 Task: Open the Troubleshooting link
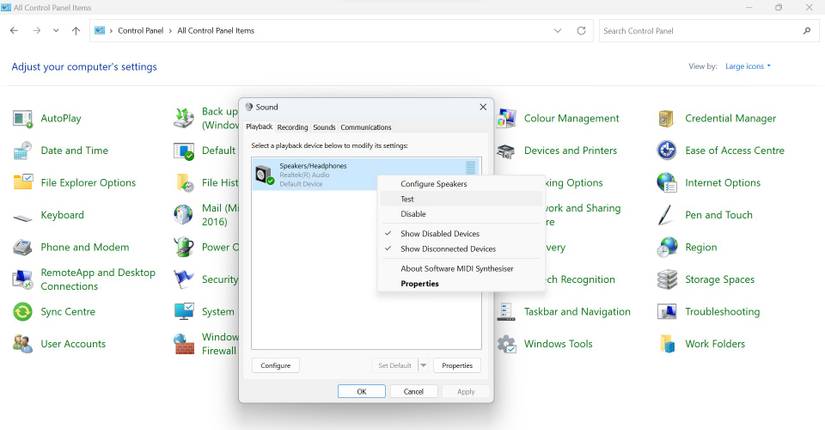point(722,312)
